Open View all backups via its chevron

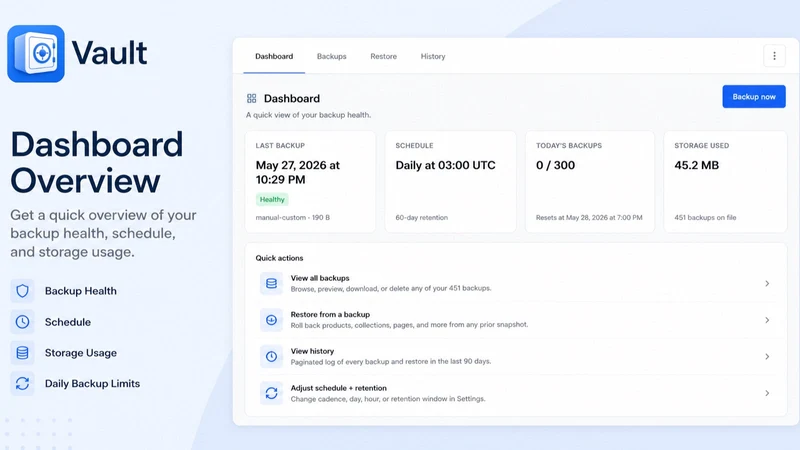[767, 284]
